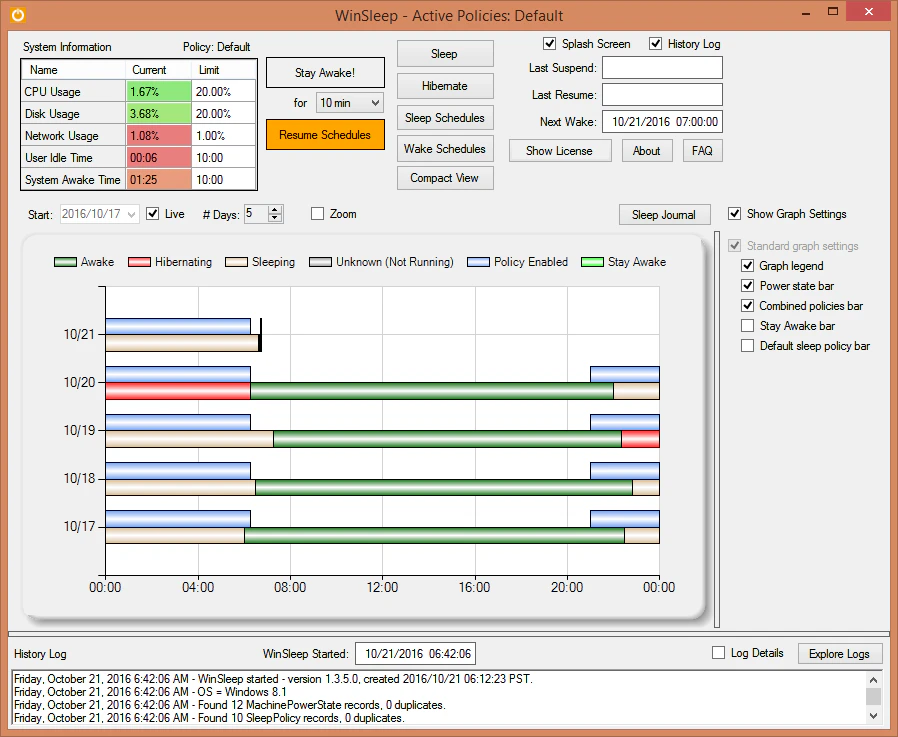This screenshot has width=898, height=737.
Task: Click the Hibernating legend swatch
Action: tap(139, 262)
